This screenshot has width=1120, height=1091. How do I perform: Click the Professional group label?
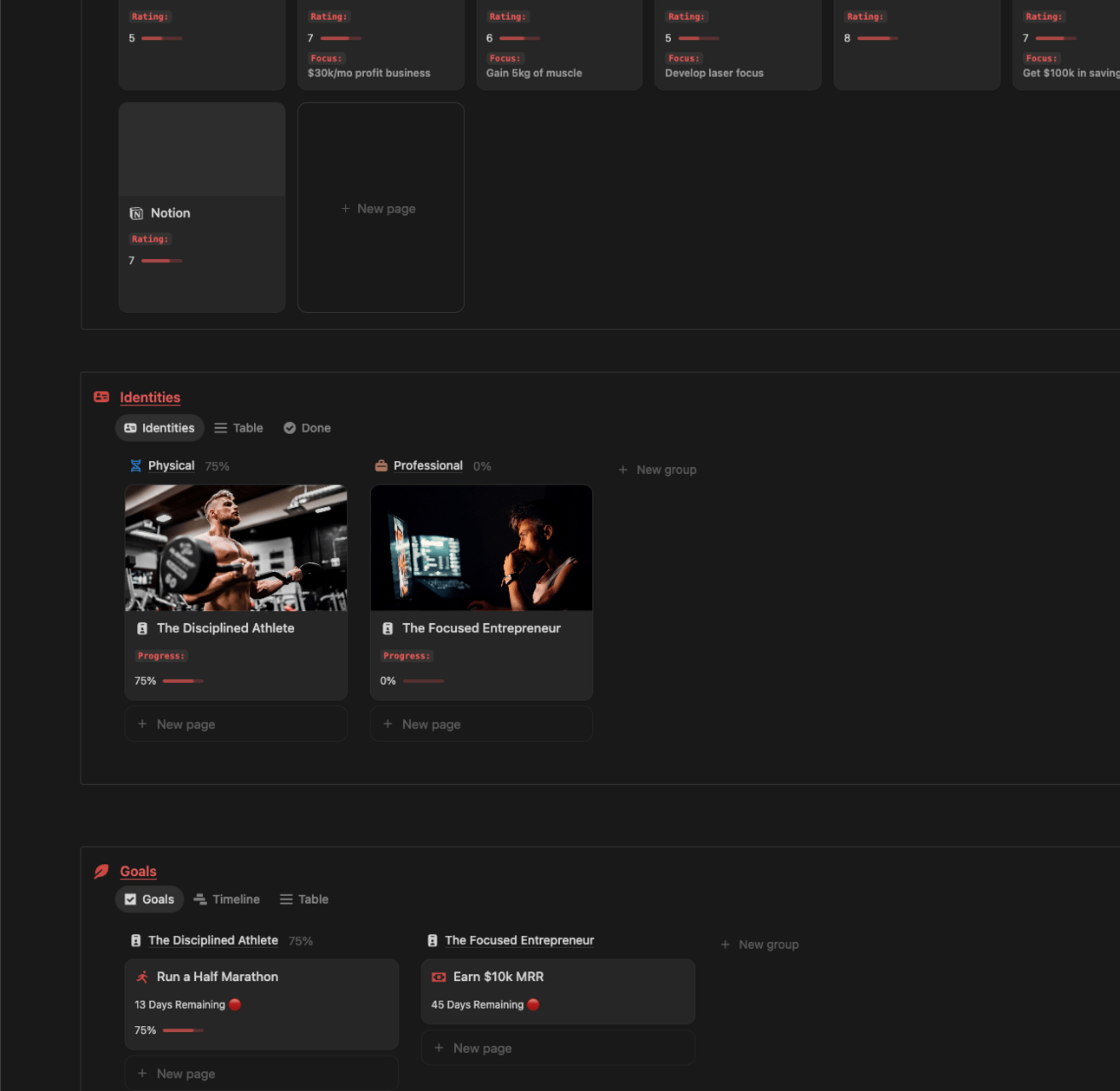click(x=428, y=466)
